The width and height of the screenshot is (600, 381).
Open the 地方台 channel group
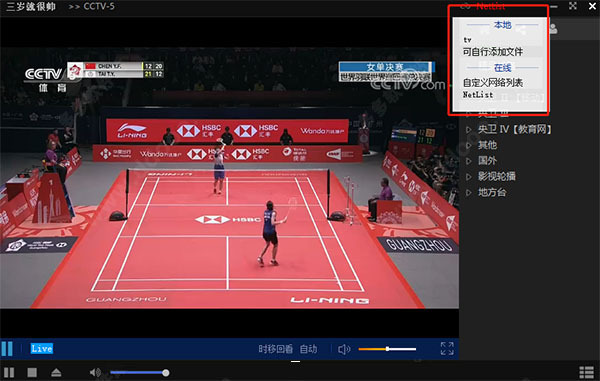coord(492,192)
